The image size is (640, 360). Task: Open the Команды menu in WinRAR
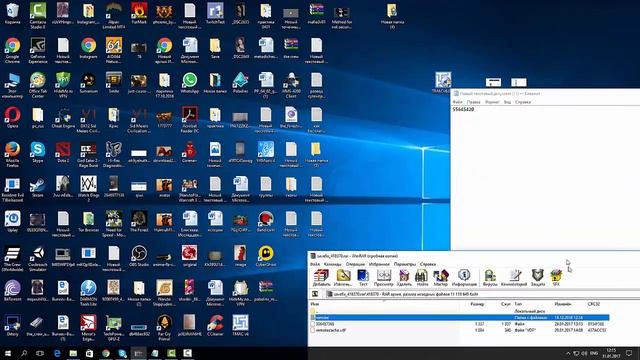[x=332, y=264]
